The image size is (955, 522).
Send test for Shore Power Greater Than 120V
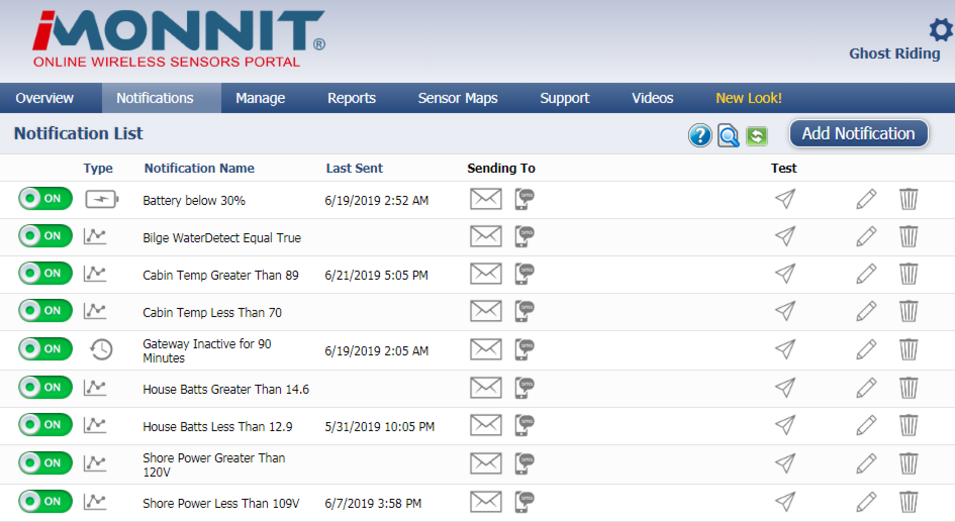tap(785, 463)
